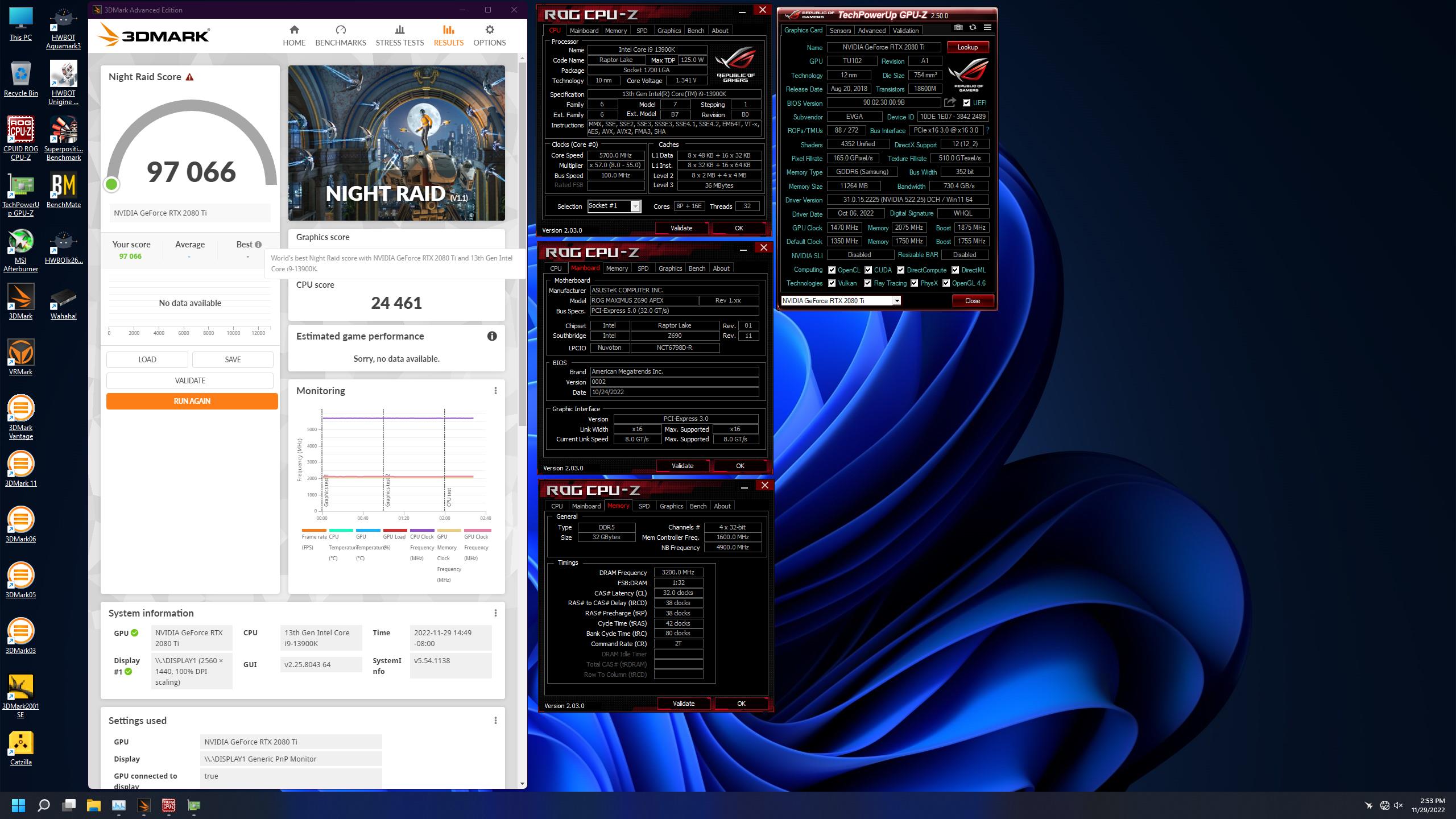
Task: Launch HWBOT Unigine desktop shortcut
Action: point(63,84)
